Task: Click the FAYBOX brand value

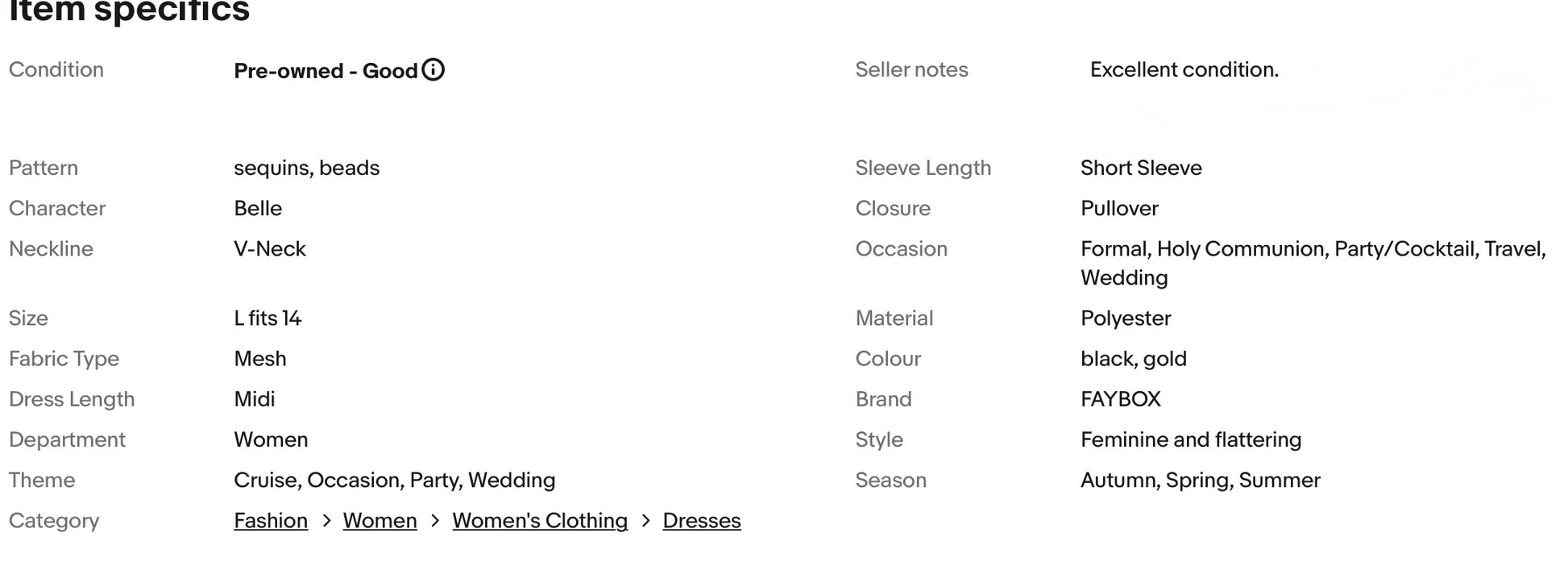Action: pyautogui.click(x=1120, y=399)
